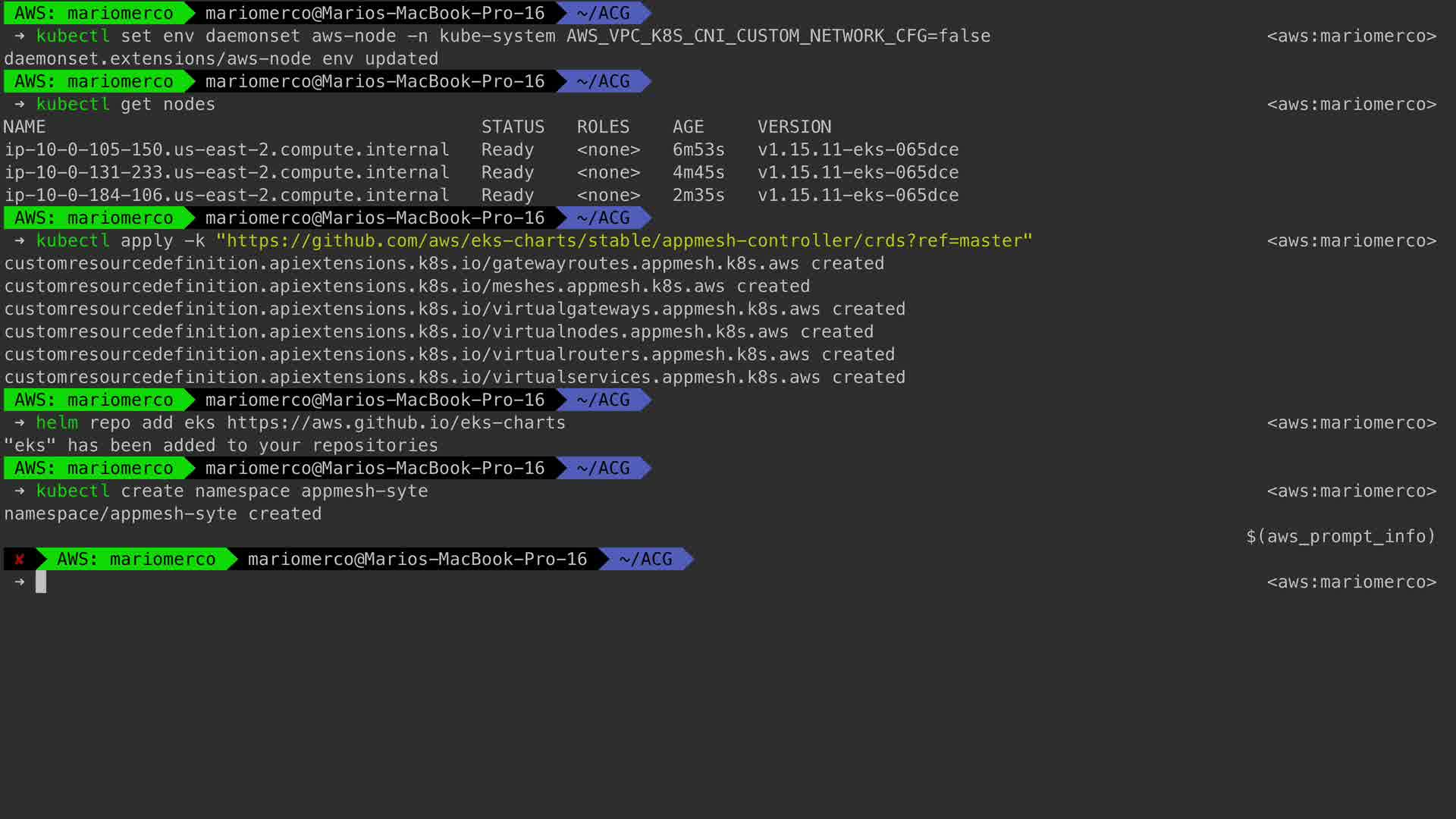Image resolution: width=1456 pixels, height=819 pixels.
Task: Click the top-left AWS: mariomerco segment
Action: (94, 13)
